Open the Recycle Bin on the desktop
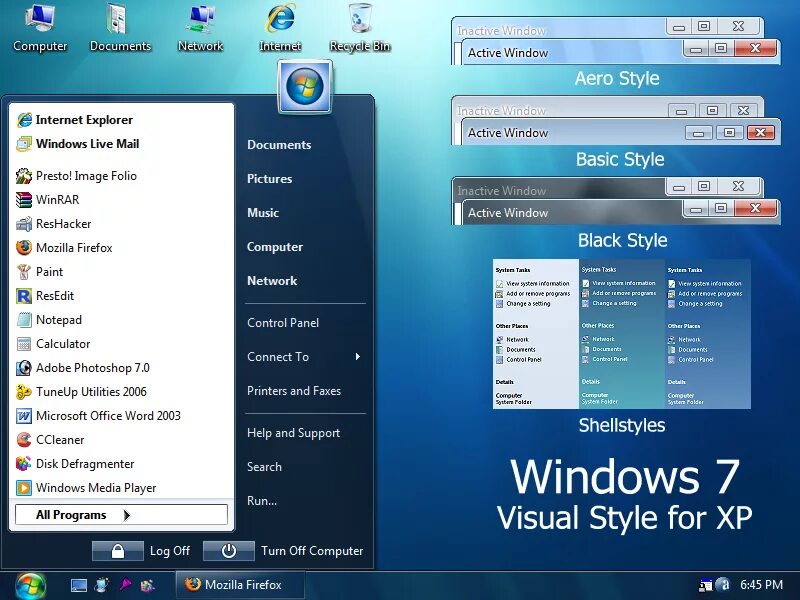The height and width of the screenshot is (600, 800). tap(359, 25)
